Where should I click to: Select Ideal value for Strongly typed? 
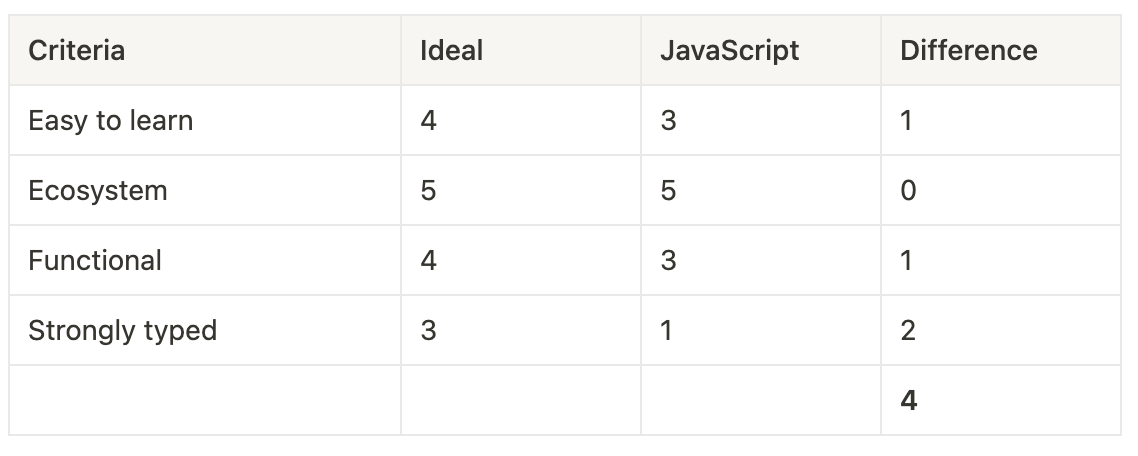[521, 330]
